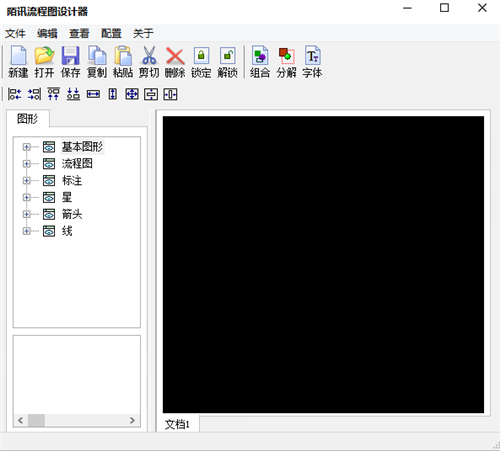Viewport: 500px width, 451px height.
Task: Align shapes to left edge
Action: 15,94
